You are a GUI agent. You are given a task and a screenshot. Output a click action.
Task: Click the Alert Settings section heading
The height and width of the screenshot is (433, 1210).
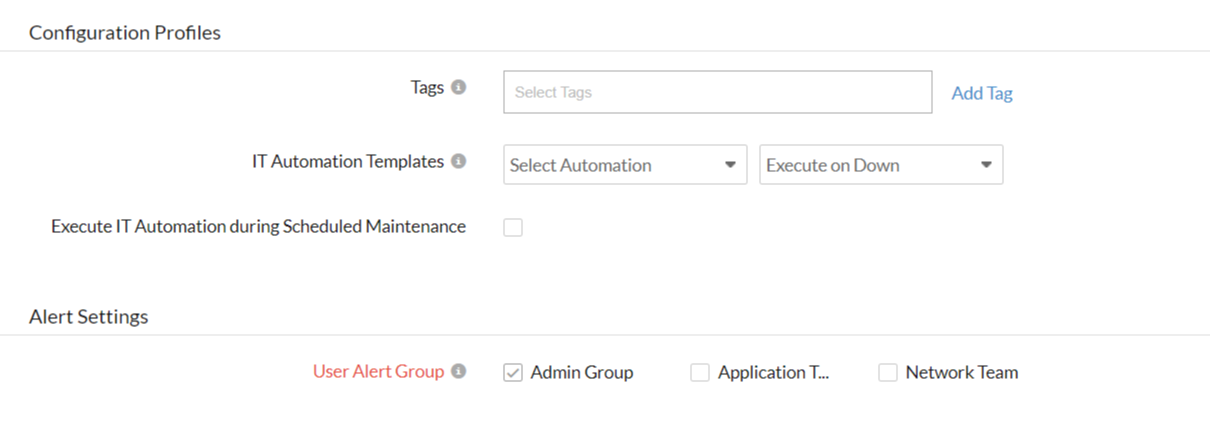click(89, 317)
